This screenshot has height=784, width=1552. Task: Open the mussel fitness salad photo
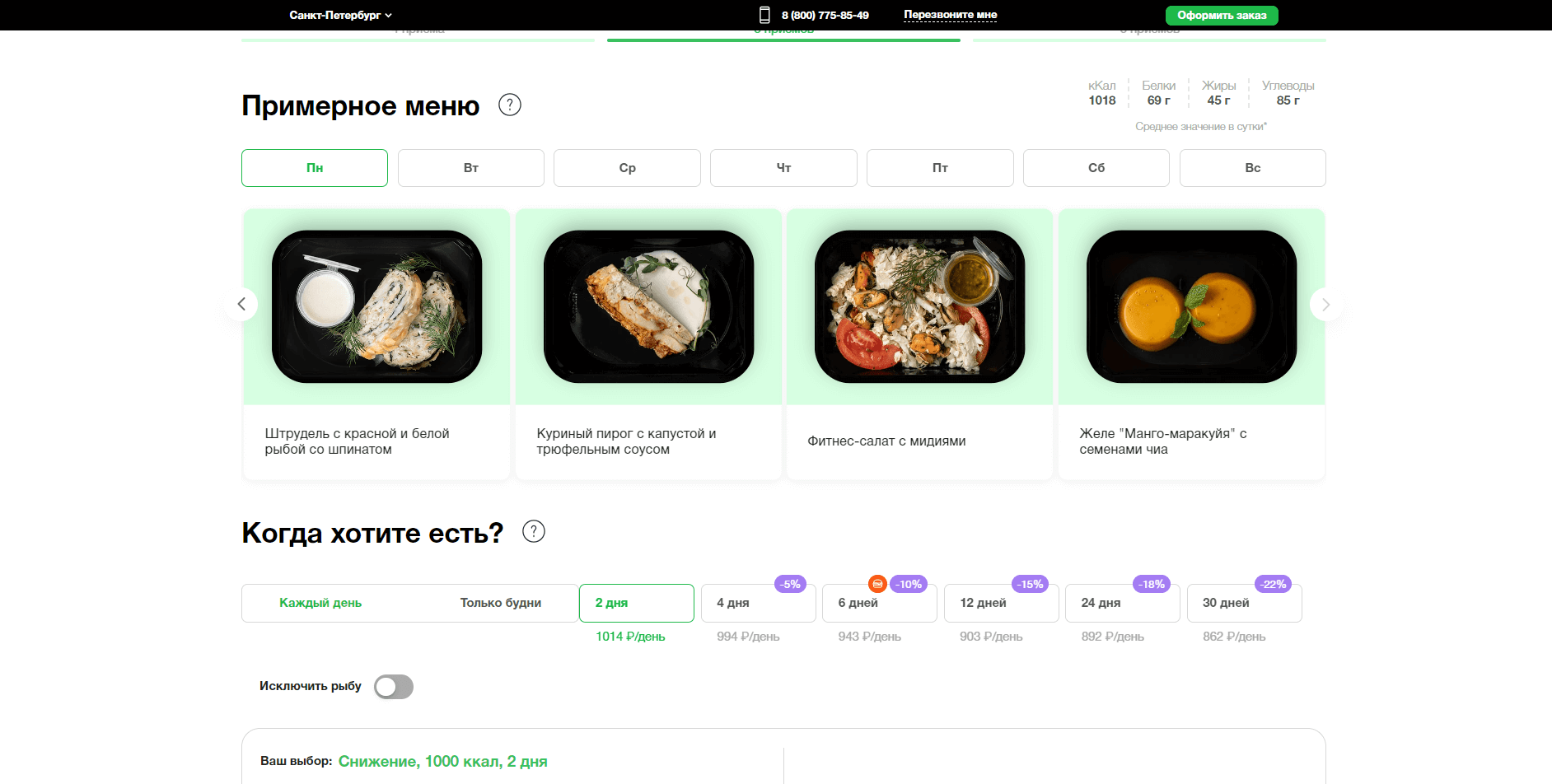point(920,306)
